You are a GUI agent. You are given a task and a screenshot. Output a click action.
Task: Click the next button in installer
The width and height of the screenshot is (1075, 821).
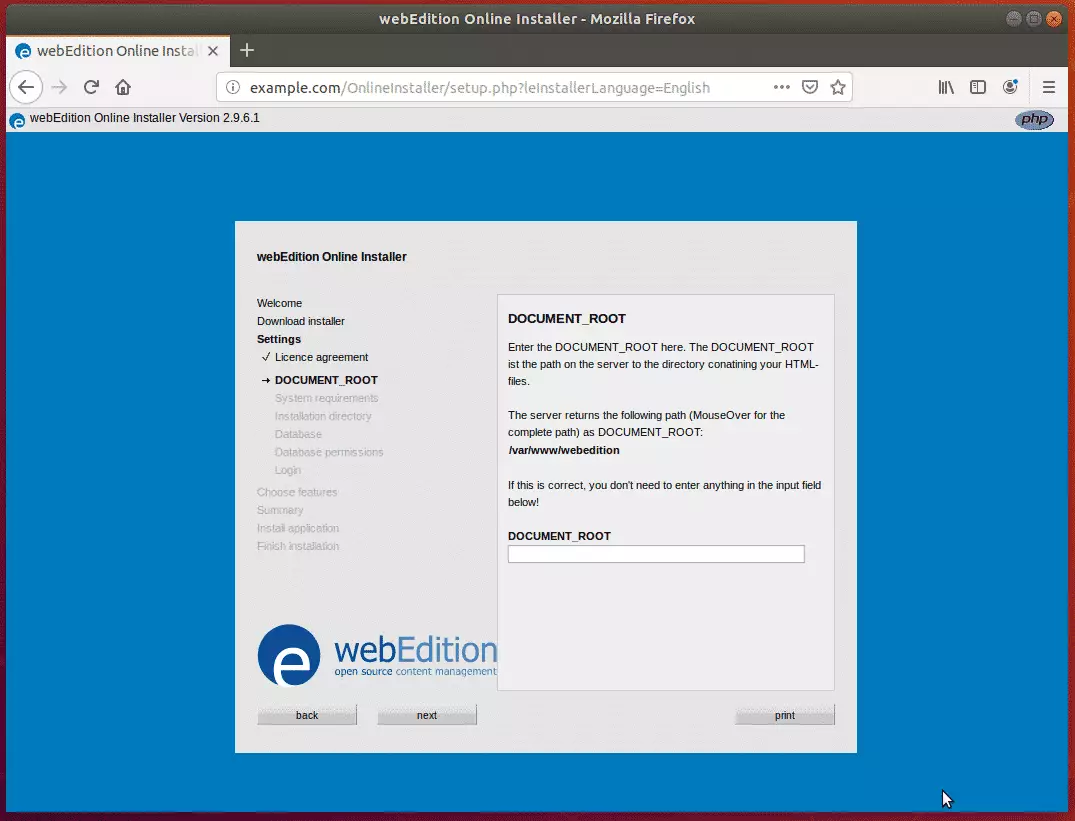[426, 715]
